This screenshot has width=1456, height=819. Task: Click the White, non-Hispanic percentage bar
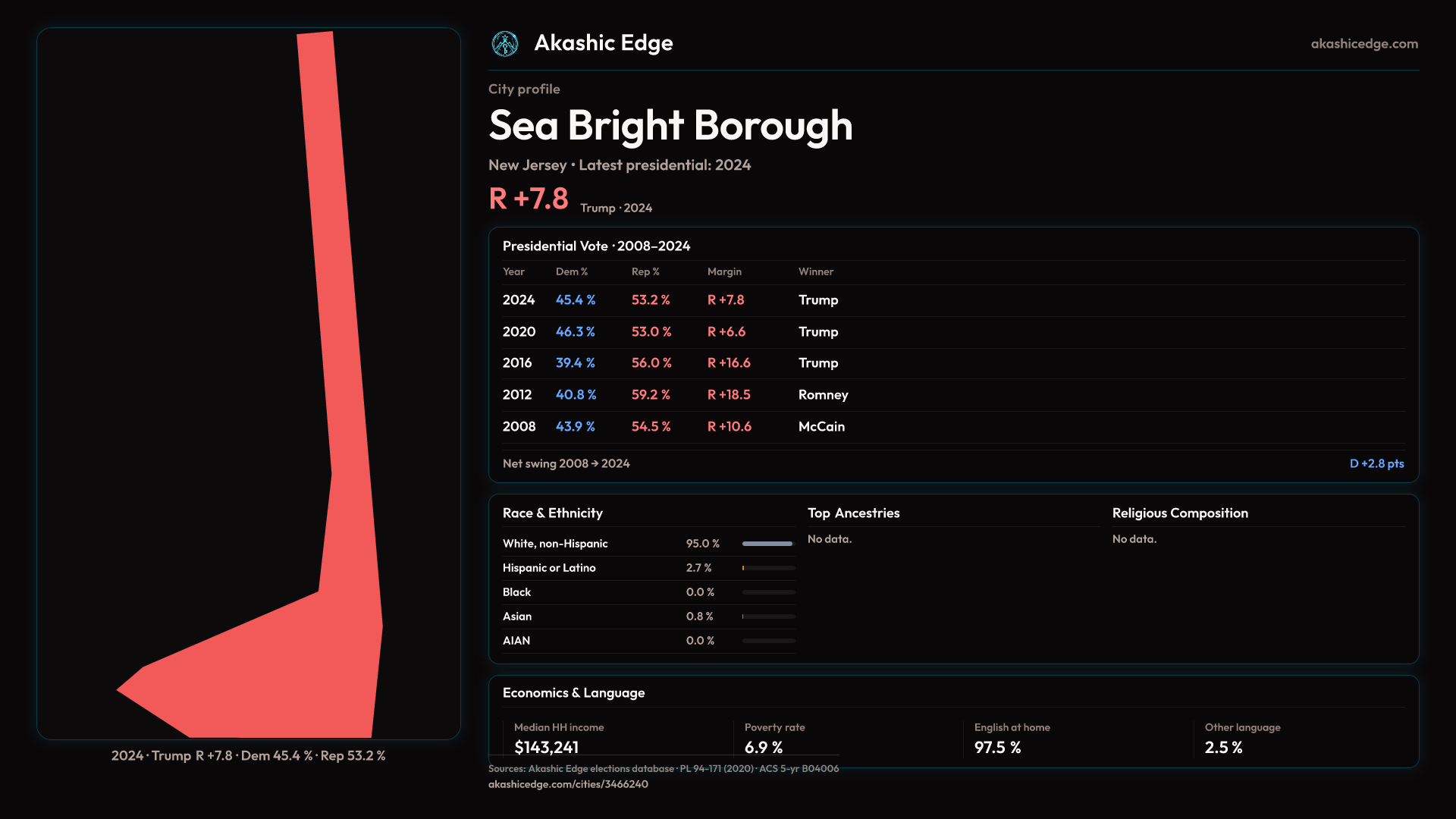767,544
